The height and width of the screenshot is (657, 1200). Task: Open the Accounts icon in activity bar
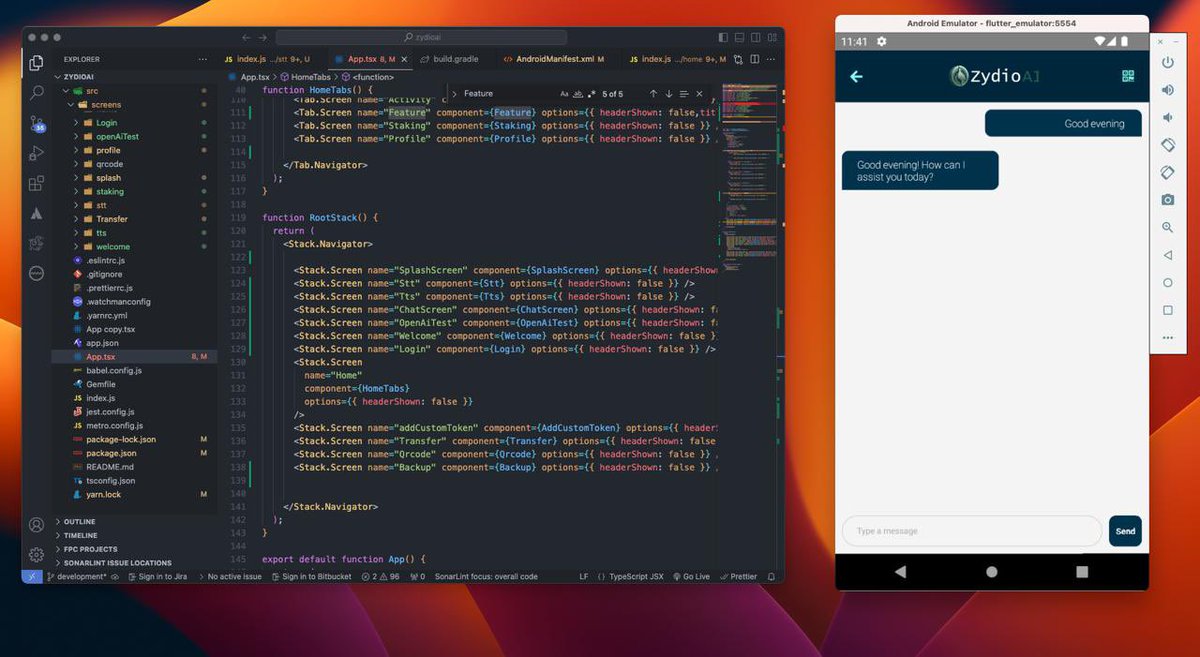point(37,525)
